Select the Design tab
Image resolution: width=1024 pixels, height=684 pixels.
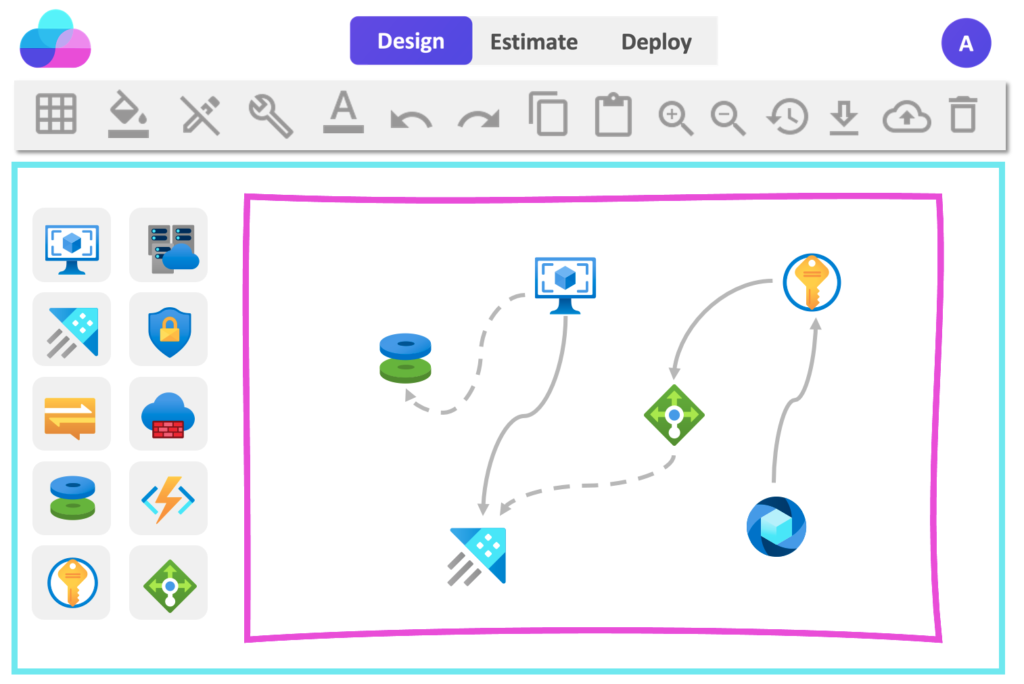411,41
